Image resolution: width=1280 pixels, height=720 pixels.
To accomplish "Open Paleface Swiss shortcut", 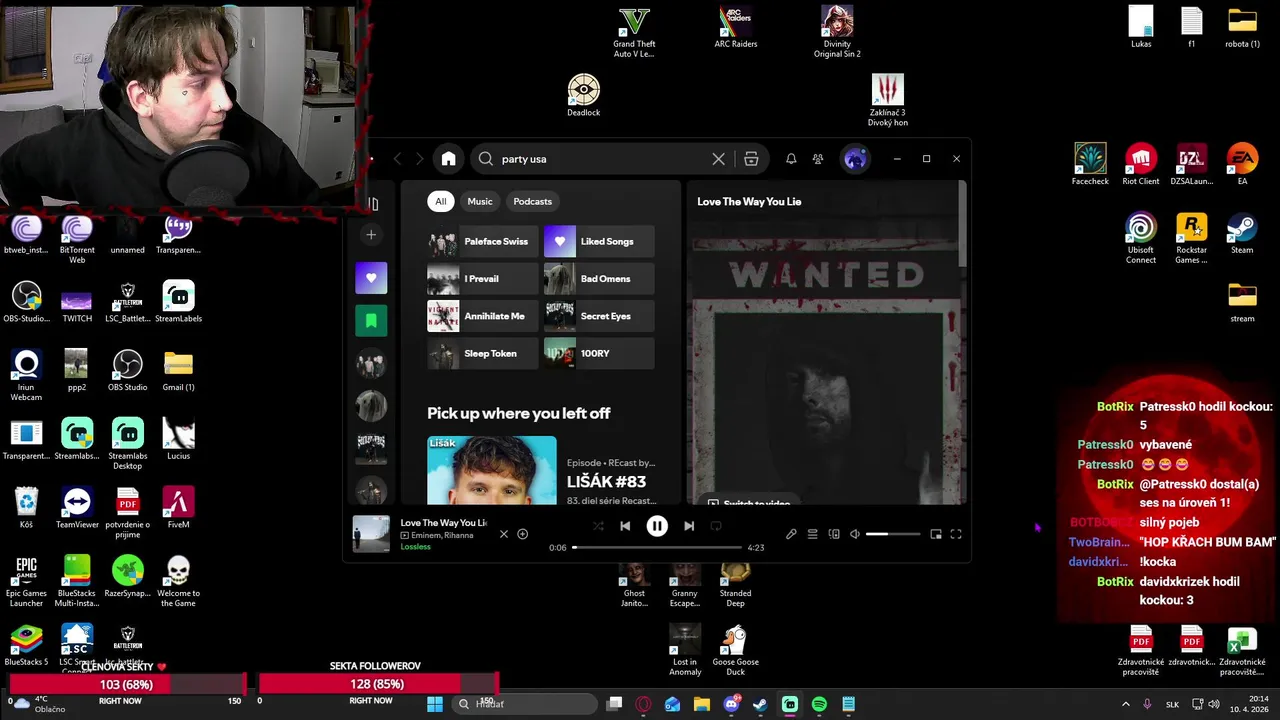I will (x=483, y=241).
